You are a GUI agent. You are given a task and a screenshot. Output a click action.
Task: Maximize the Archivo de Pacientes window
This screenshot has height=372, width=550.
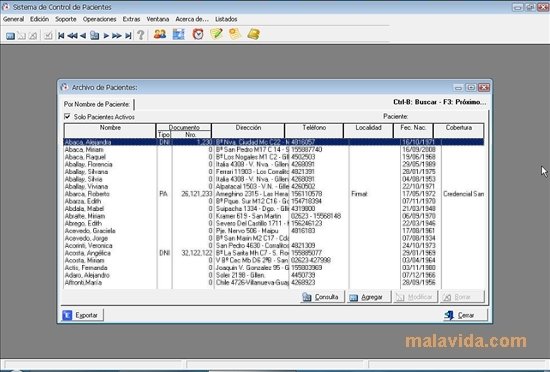tap(471, 87)
